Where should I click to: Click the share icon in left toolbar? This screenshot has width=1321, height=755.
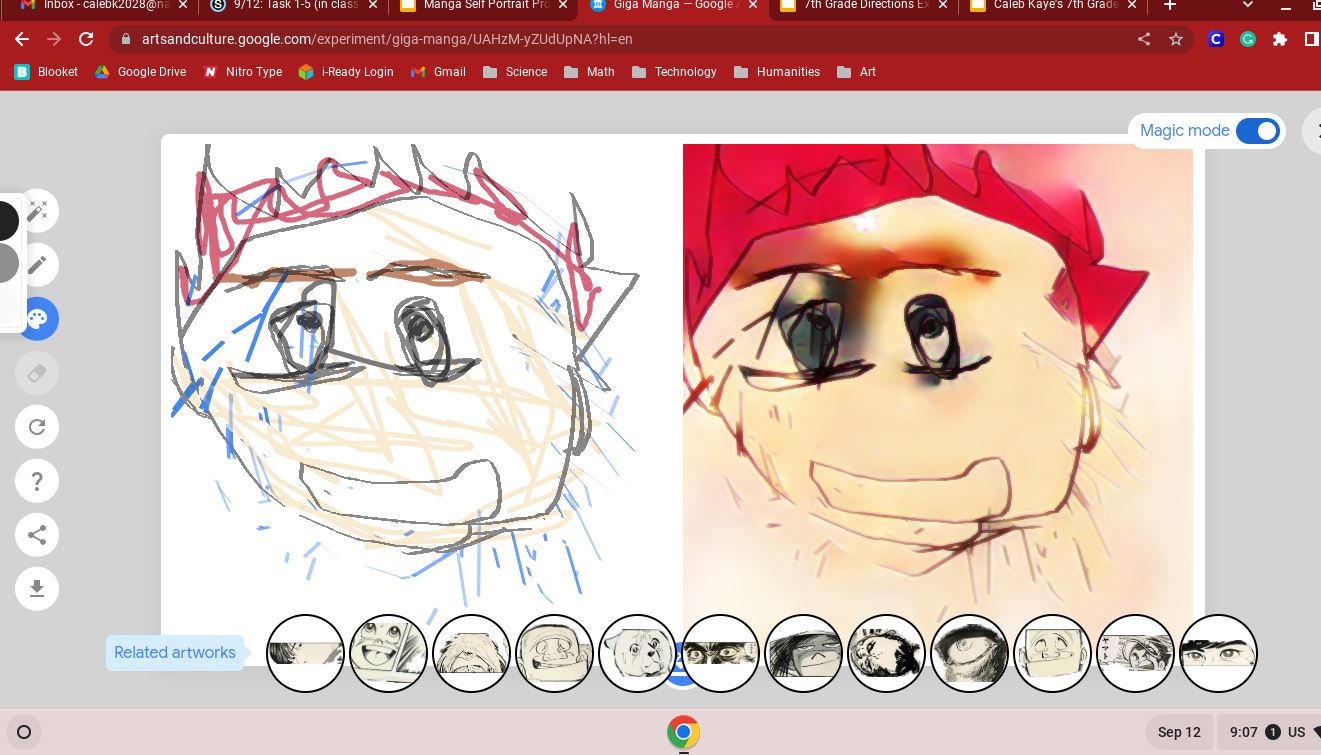tap(37, 535)
